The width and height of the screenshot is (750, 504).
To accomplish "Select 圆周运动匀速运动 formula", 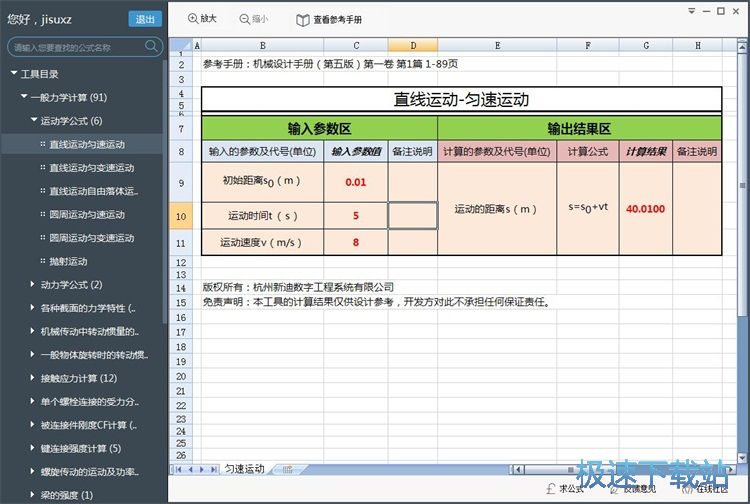I will pyautogui.click(x=87, y=214).
